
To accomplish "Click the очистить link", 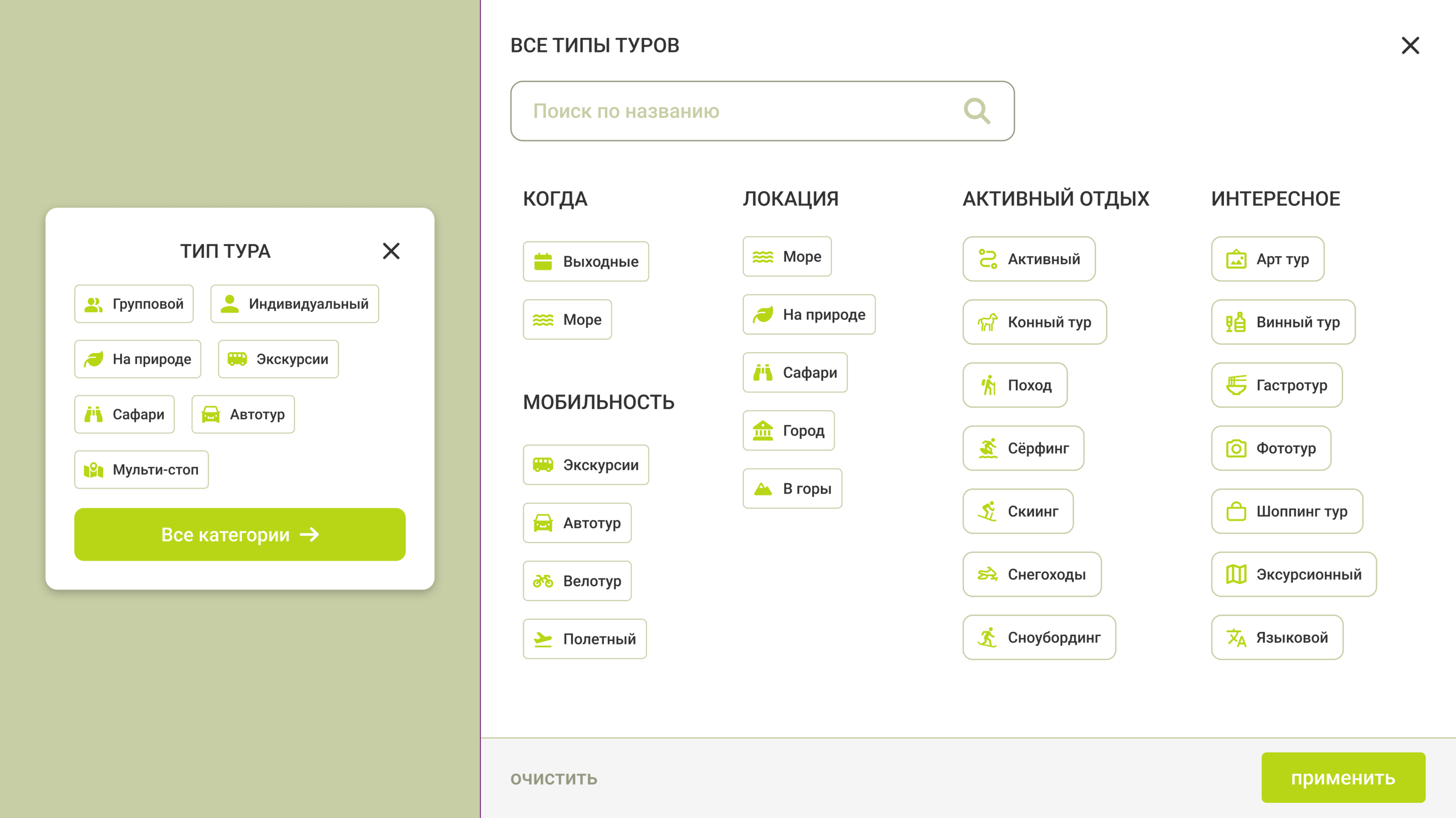I will 553,778.
